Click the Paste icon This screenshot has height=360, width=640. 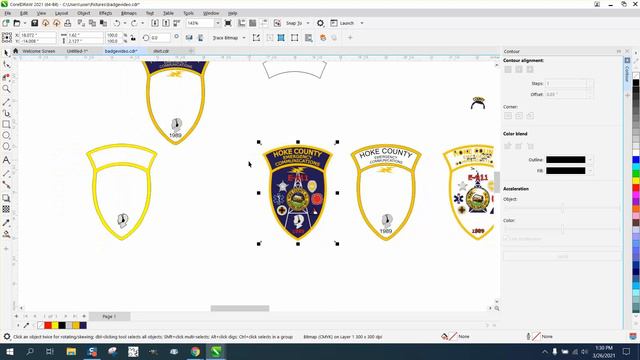[103, 23]
